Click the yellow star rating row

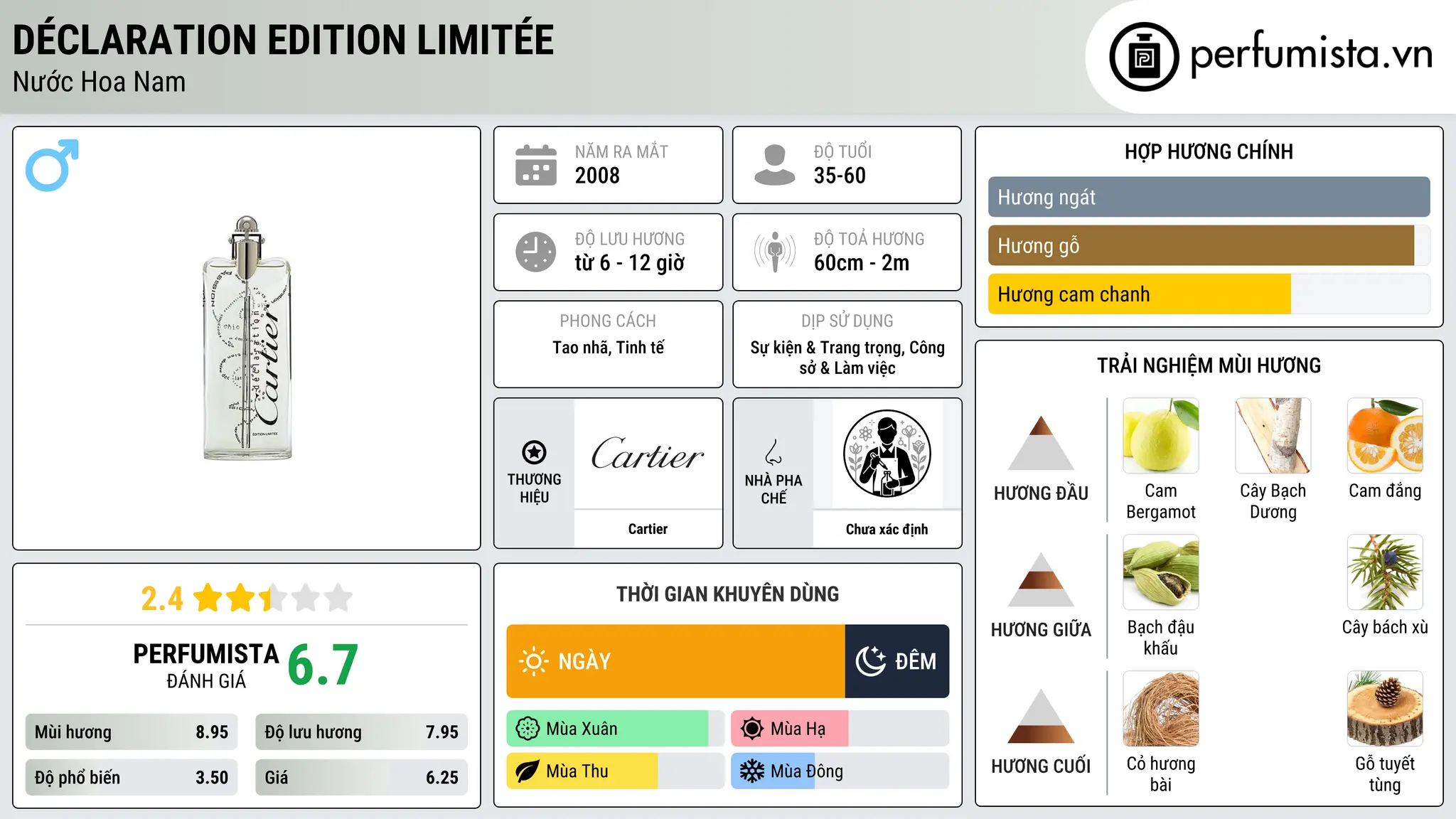click(273, 598)
